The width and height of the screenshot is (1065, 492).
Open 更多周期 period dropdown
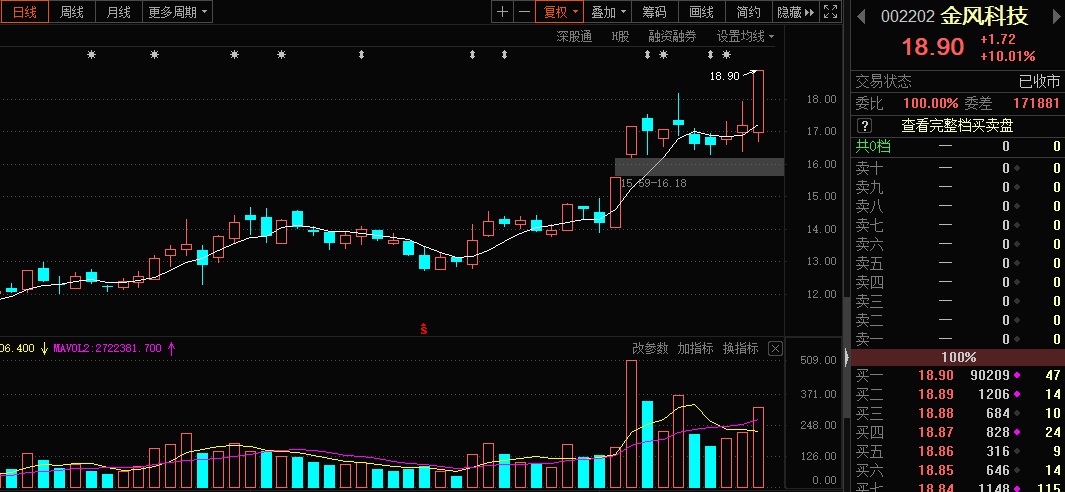[x=177, y=12]
